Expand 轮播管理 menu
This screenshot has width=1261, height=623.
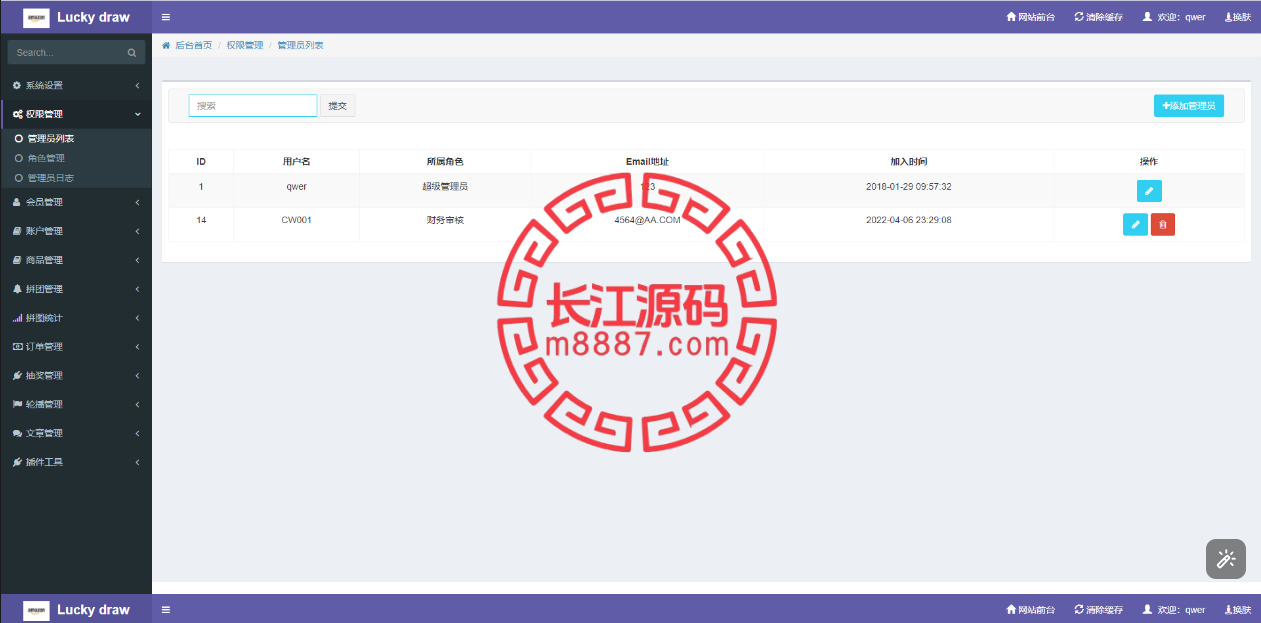[x=76, y=405]
